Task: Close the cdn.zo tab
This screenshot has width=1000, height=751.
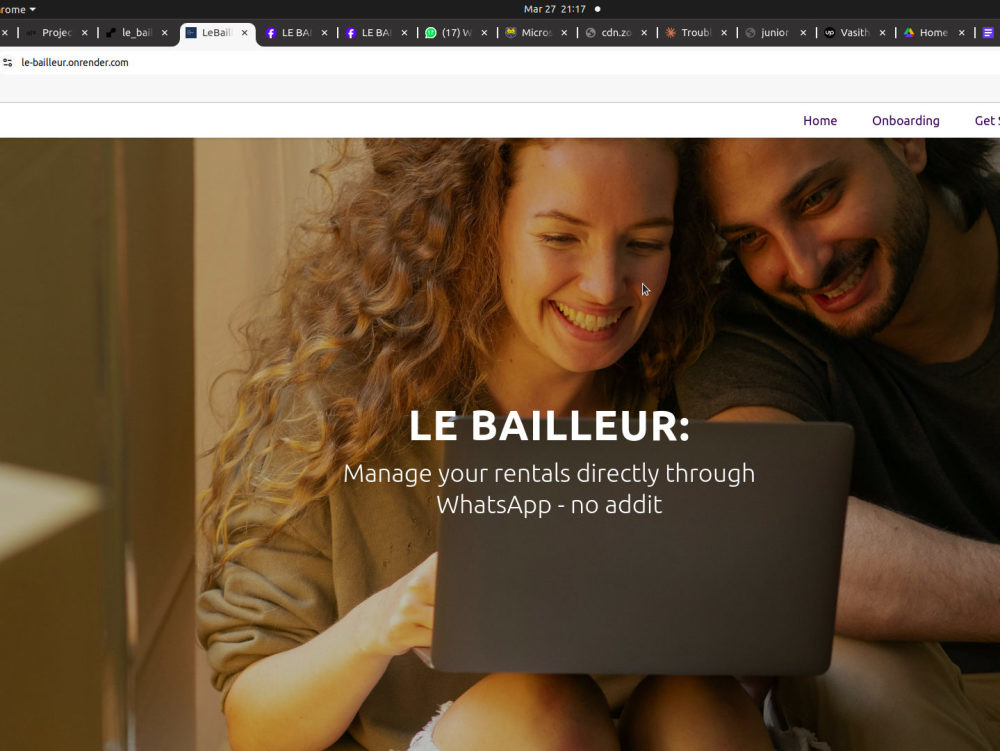Action: pos(644,33)
